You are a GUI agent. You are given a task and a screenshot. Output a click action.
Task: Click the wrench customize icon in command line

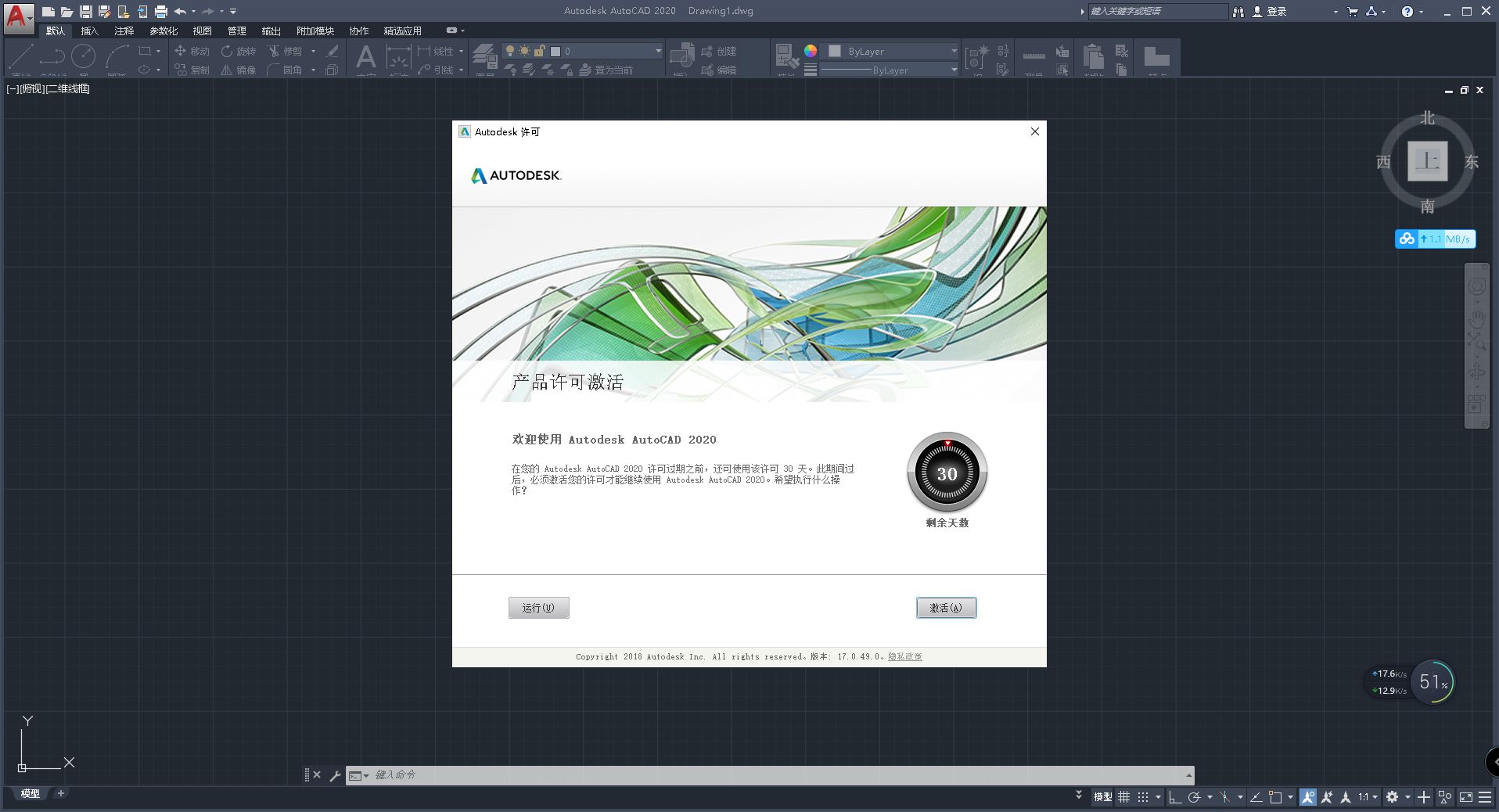click(x=335, y=775)
